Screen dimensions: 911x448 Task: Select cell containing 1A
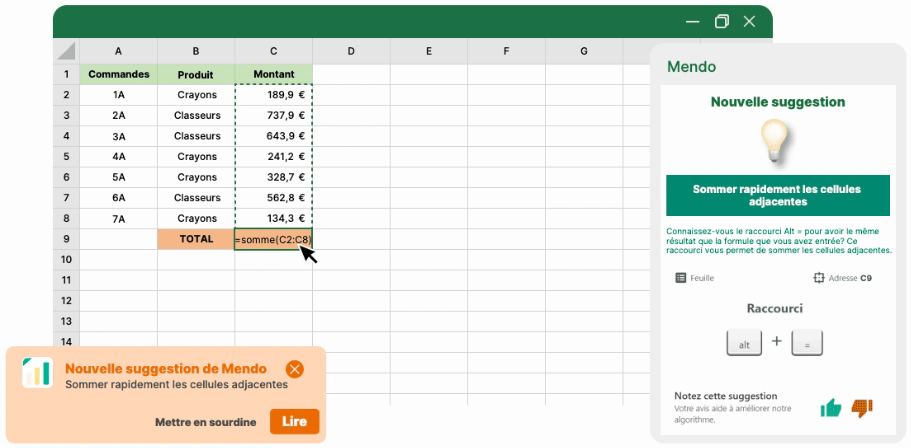tap(119, 95)
